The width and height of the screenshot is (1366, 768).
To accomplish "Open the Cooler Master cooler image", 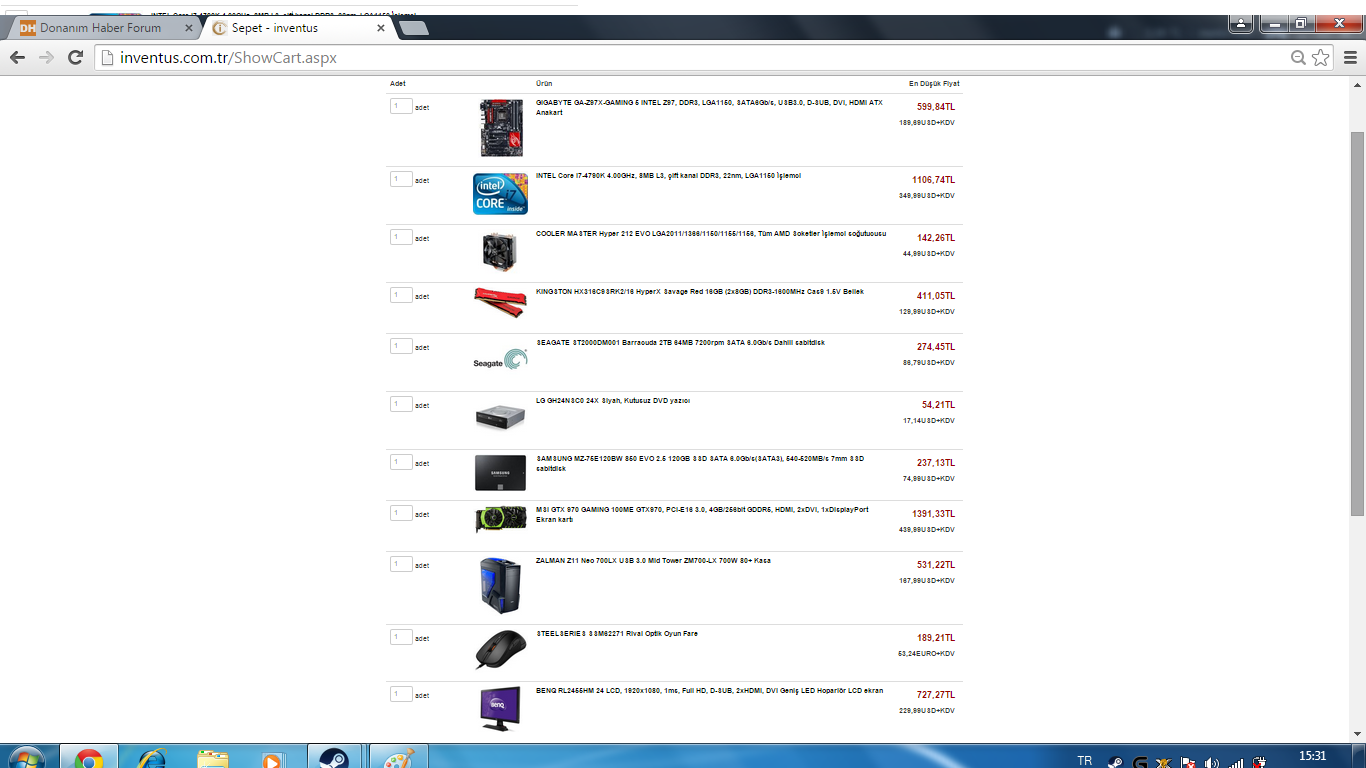I will click(500, 251).
